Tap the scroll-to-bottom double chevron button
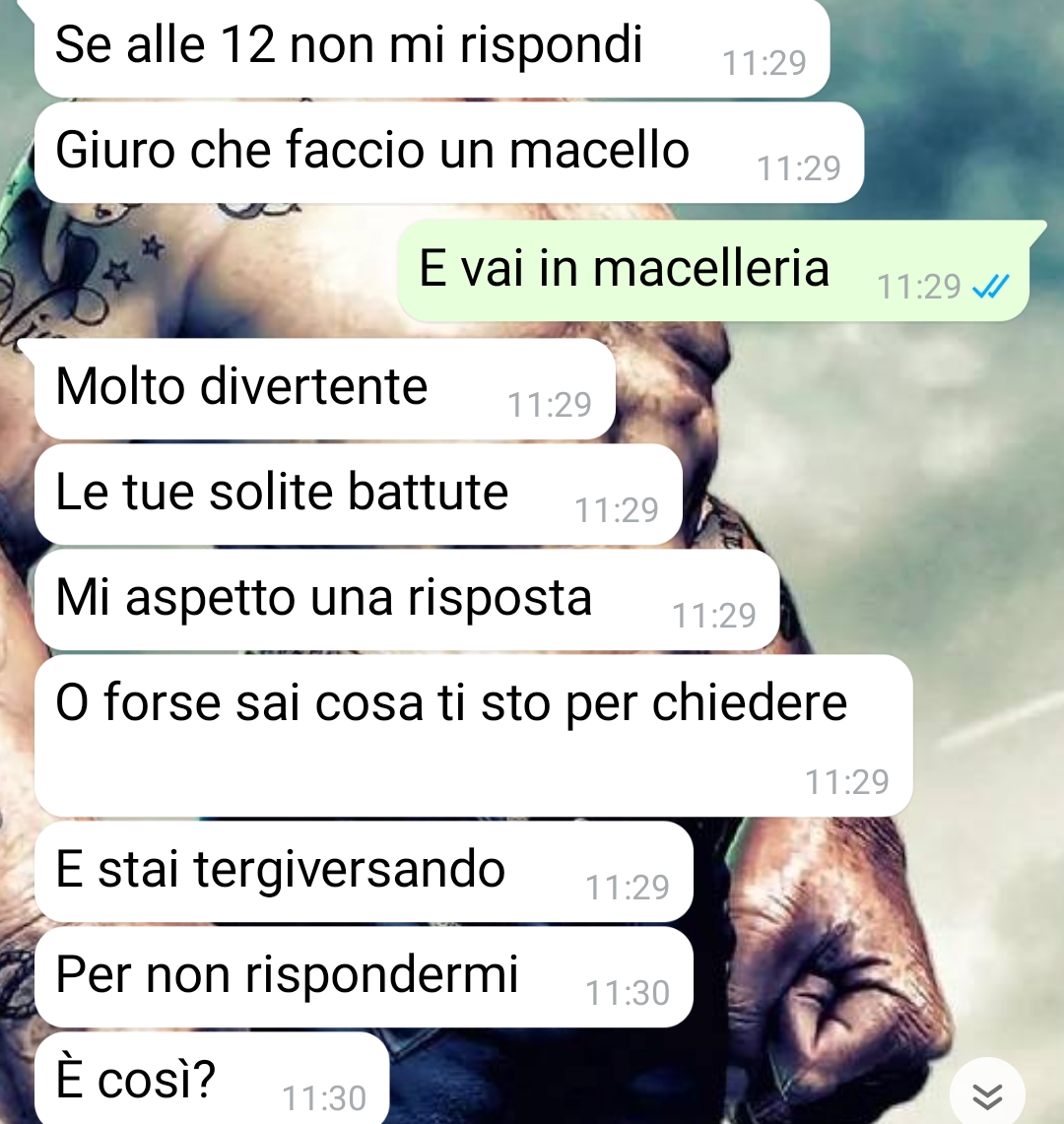 (987, 1093)
